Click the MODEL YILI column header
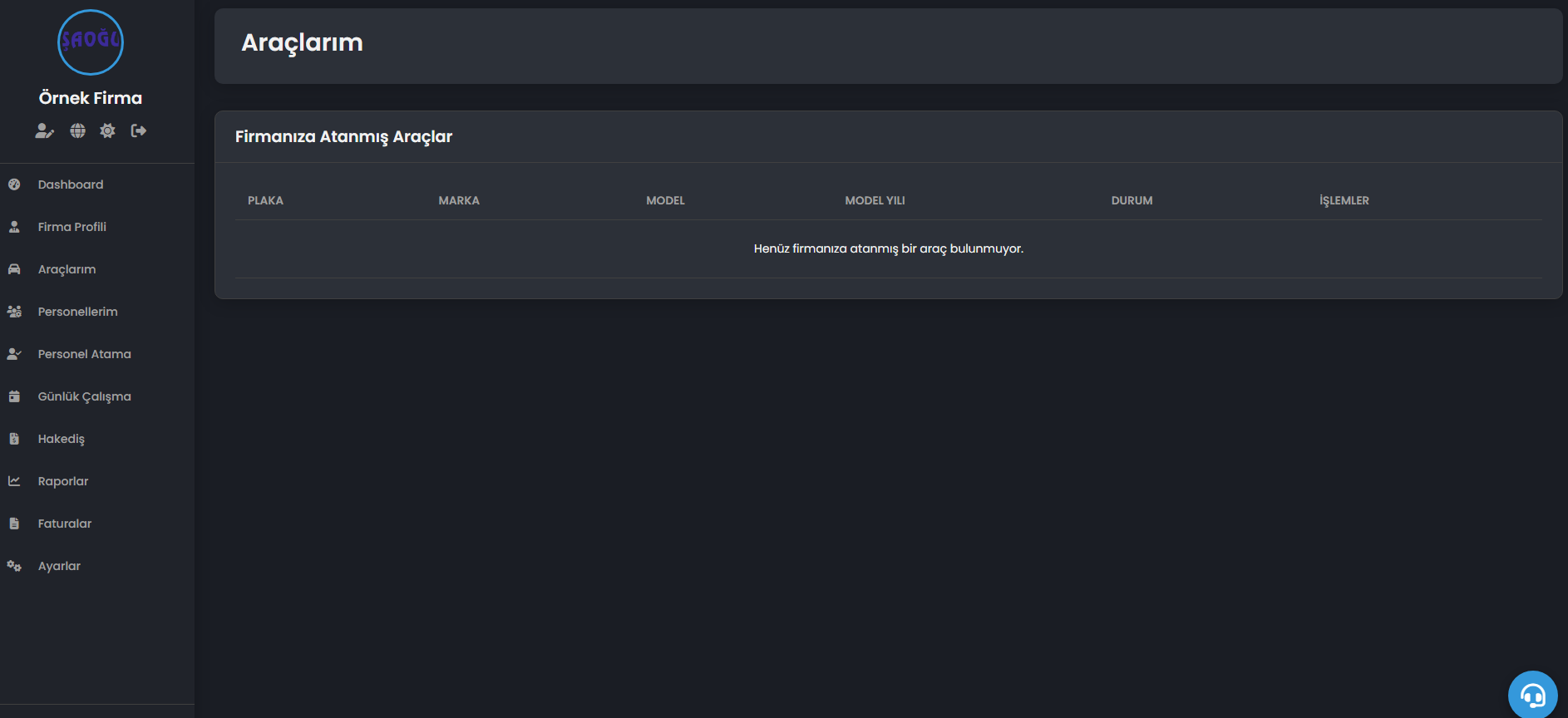Image resolution: width=1568 pixels, height=718 pixels. 875,200
